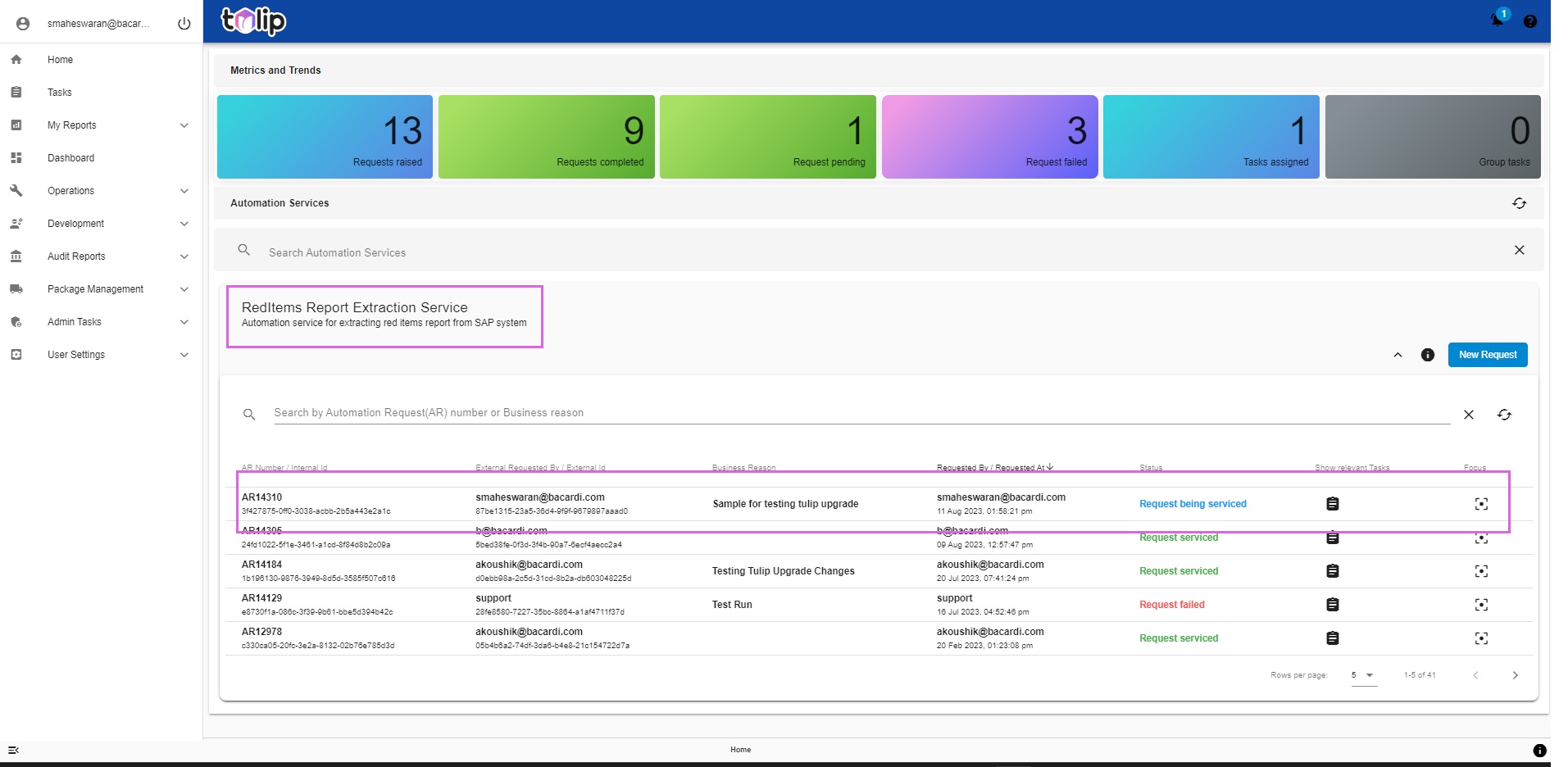
Task: Focus on request AR12978
Action: tap(1481, 638)
